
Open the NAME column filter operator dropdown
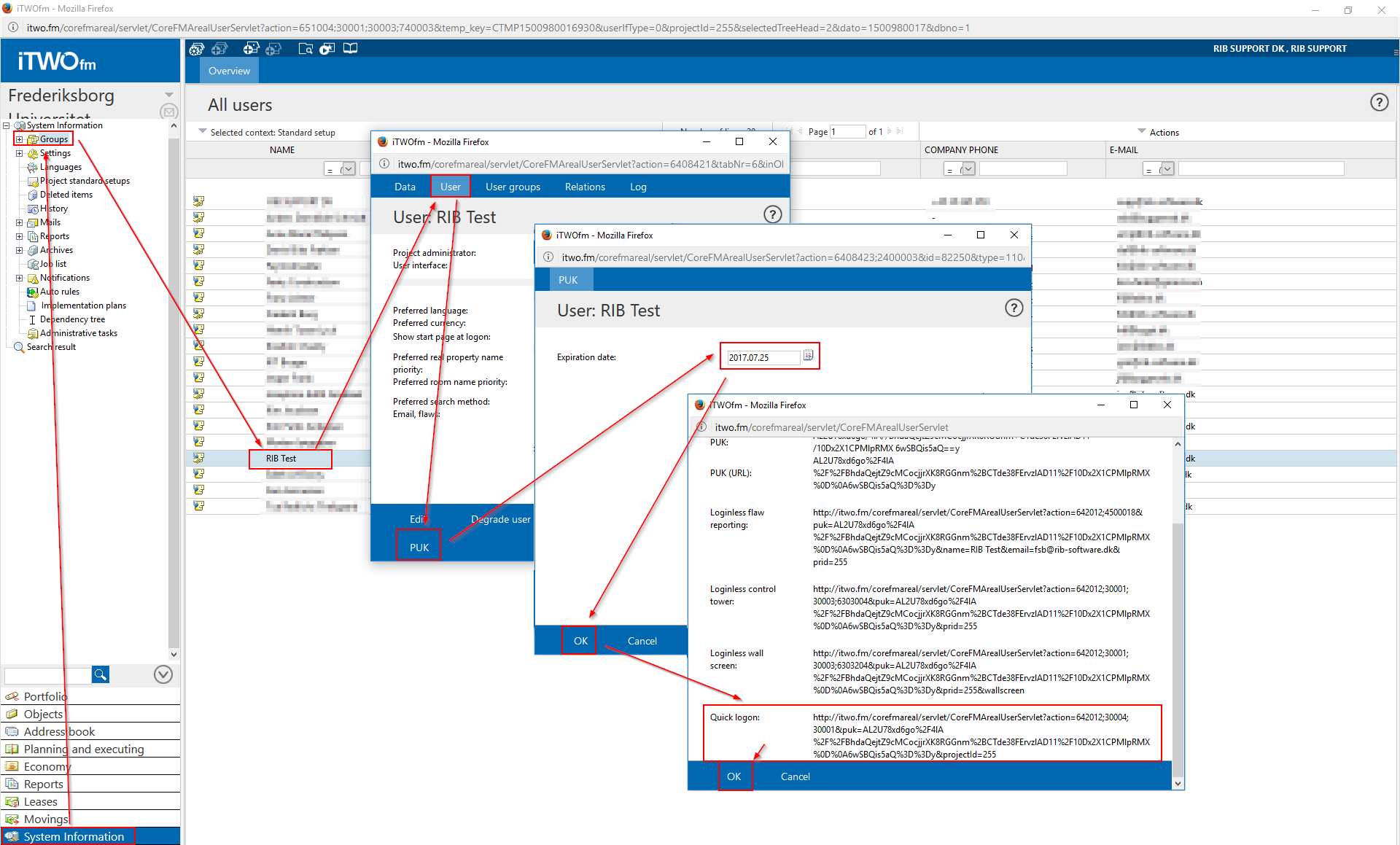pos(348,169)
